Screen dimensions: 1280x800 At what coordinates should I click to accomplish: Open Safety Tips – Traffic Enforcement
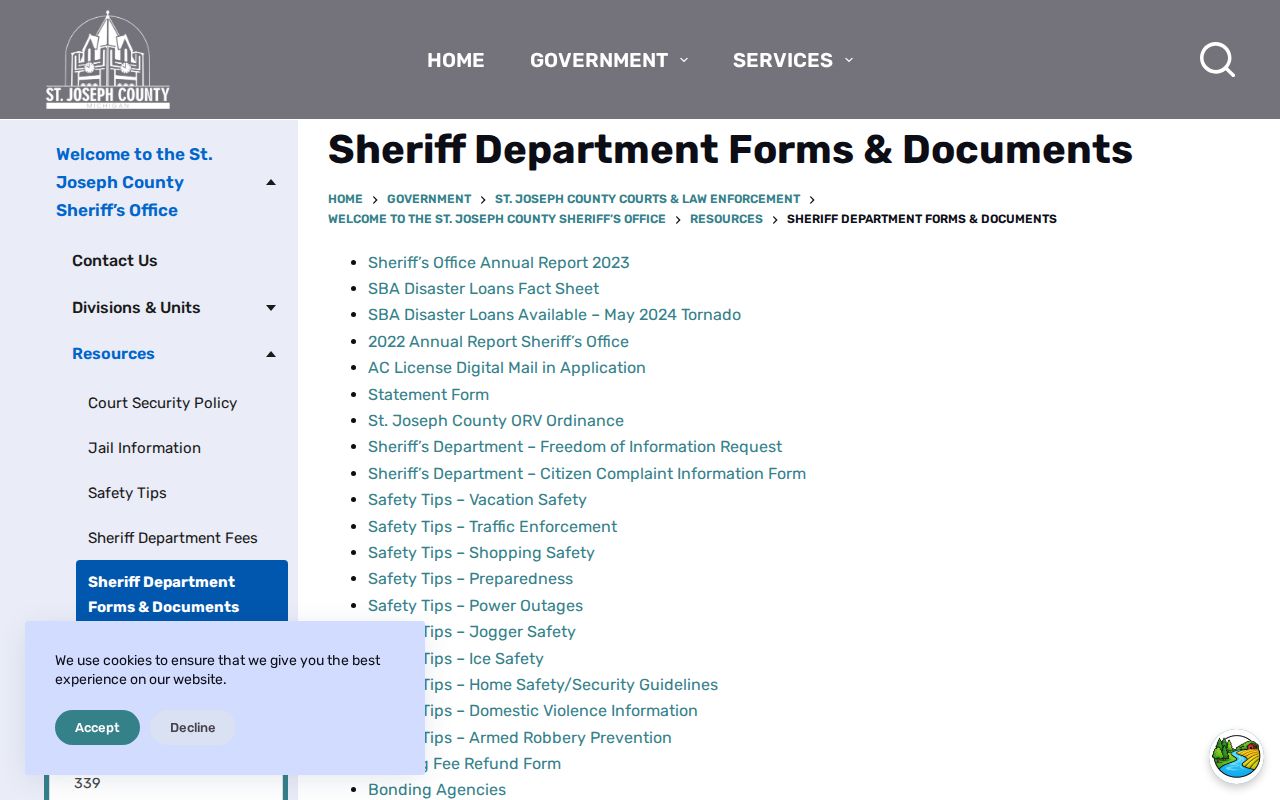(492, 526)
